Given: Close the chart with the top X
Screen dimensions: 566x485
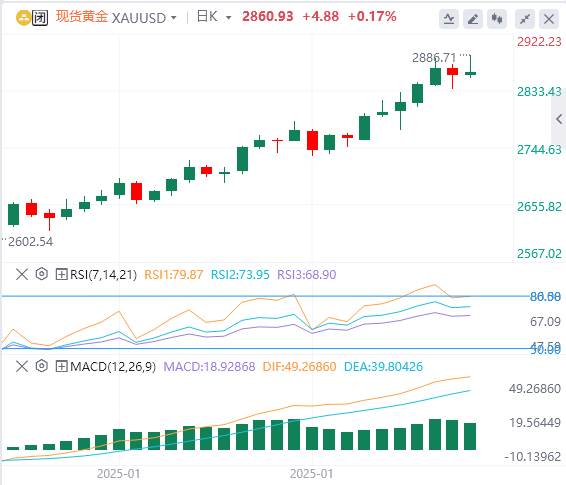Looking at the screenshot, I should pos(549,19).
